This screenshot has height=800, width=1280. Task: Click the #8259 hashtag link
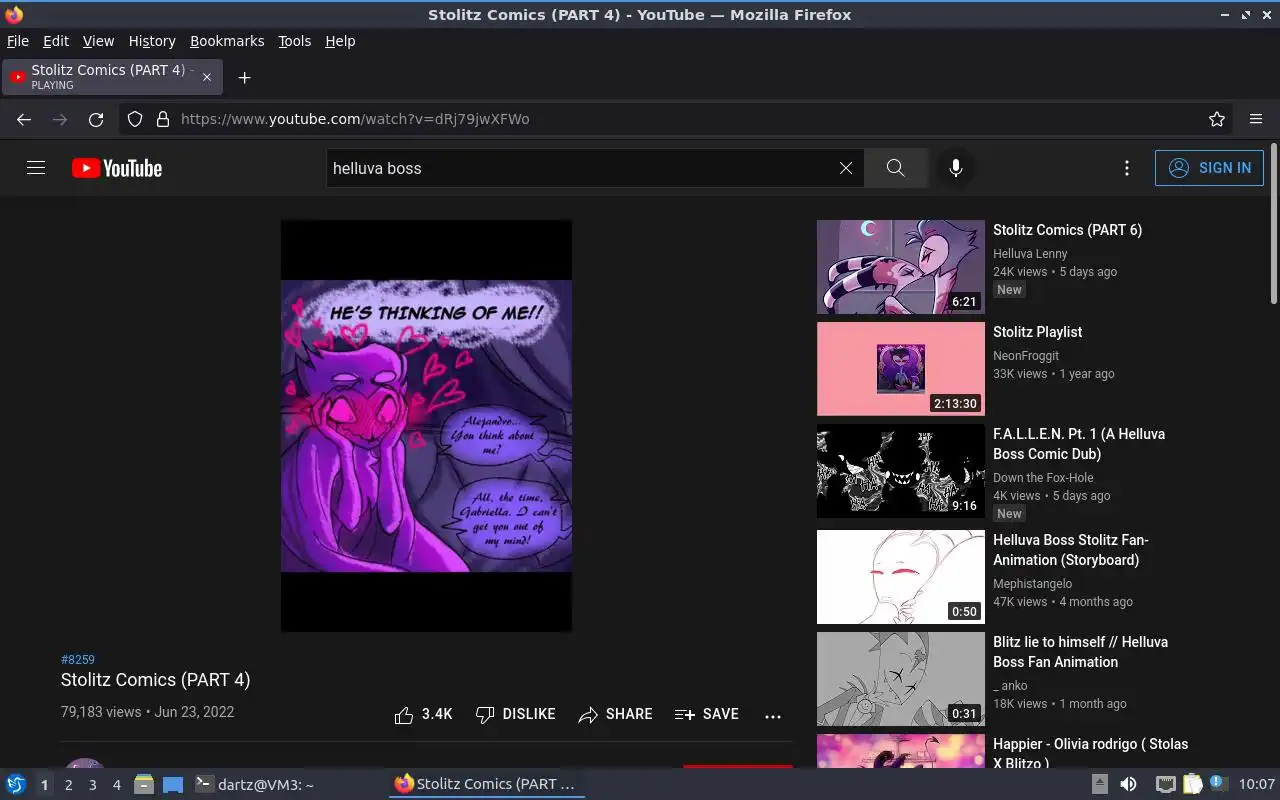[78, 659]
